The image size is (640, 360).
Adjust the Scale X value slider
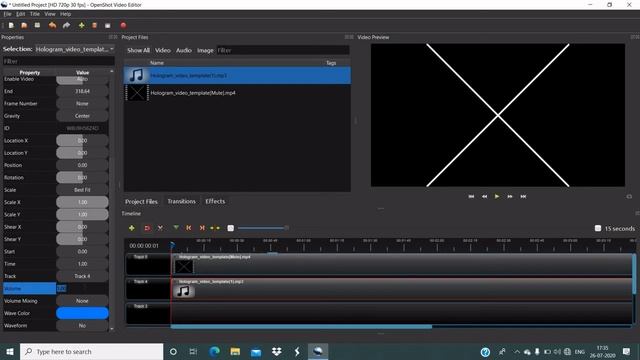(82, 202)
